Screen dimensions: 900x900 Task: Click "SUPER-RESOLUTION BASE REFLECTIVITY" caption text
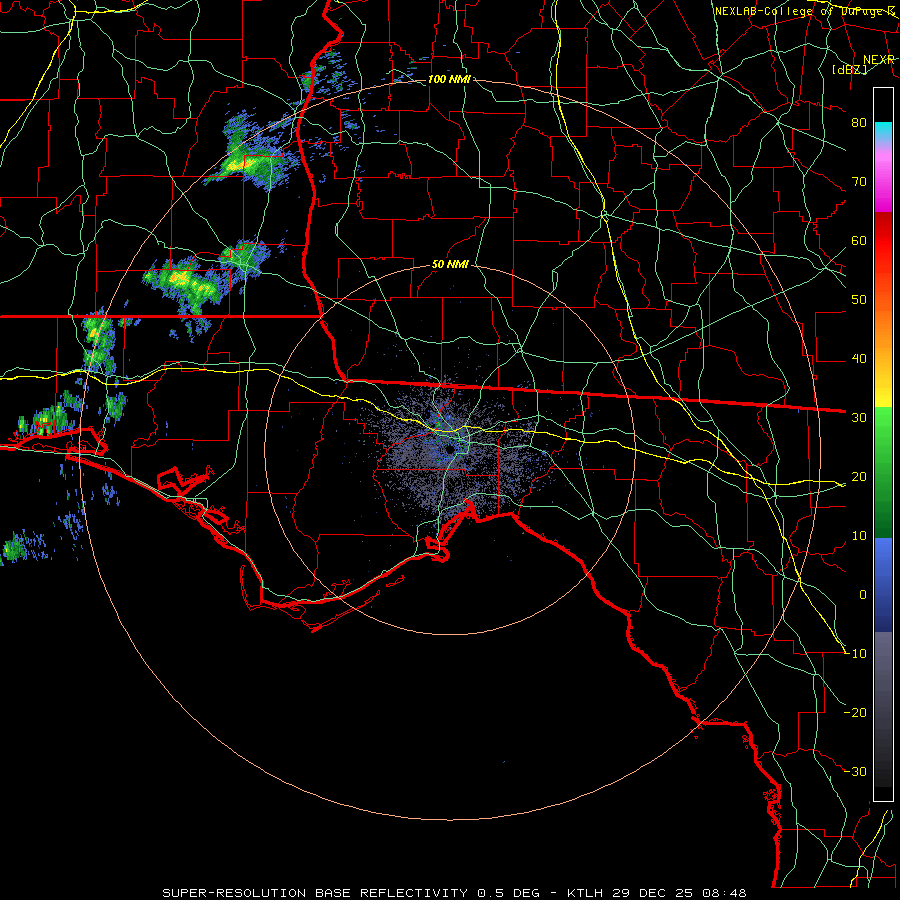tap(315, 893)
